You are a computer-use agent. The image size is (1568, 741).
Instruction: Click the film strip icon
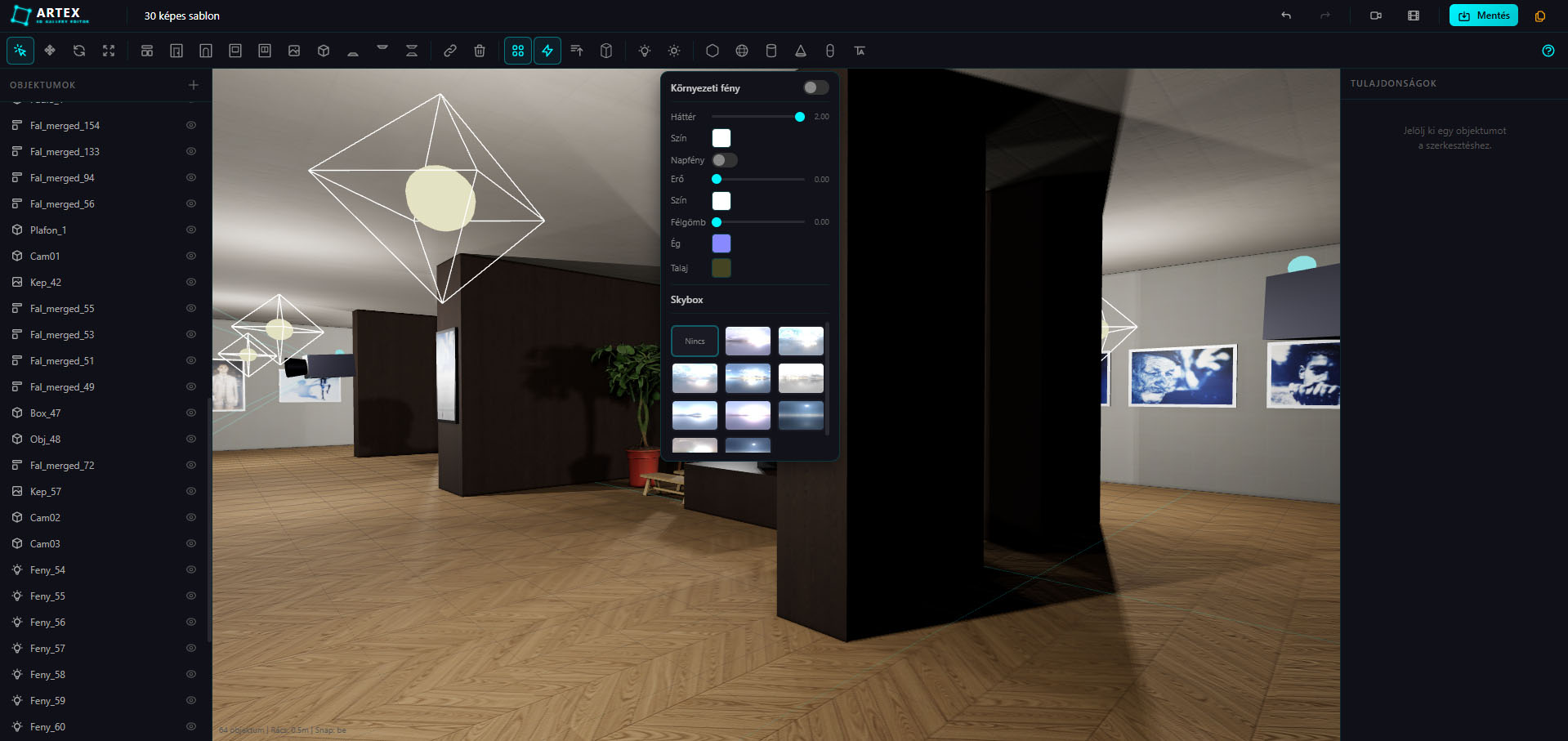1414,16
